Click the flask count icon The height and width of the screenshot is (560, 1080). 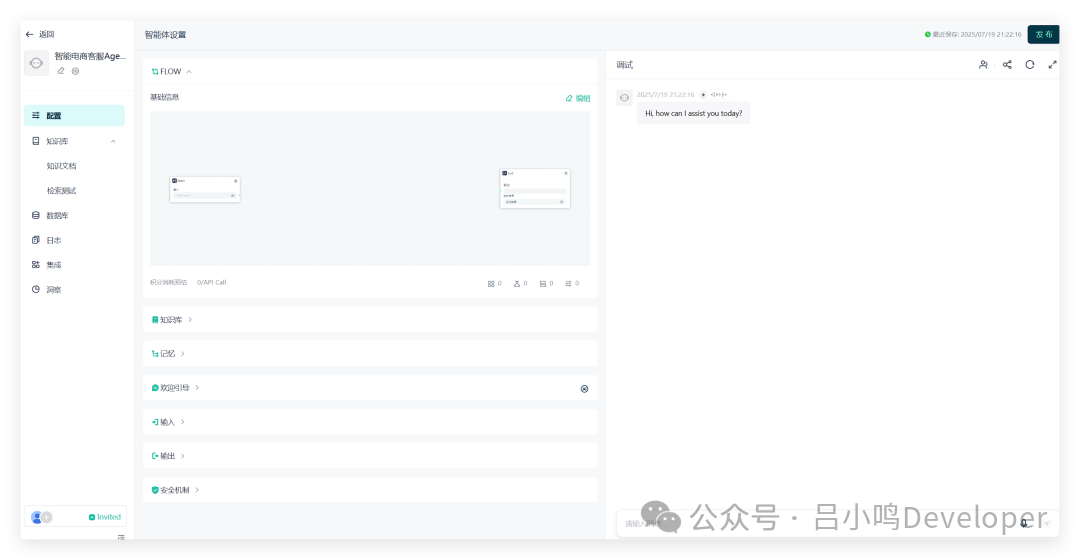click(x=517, y=284)
